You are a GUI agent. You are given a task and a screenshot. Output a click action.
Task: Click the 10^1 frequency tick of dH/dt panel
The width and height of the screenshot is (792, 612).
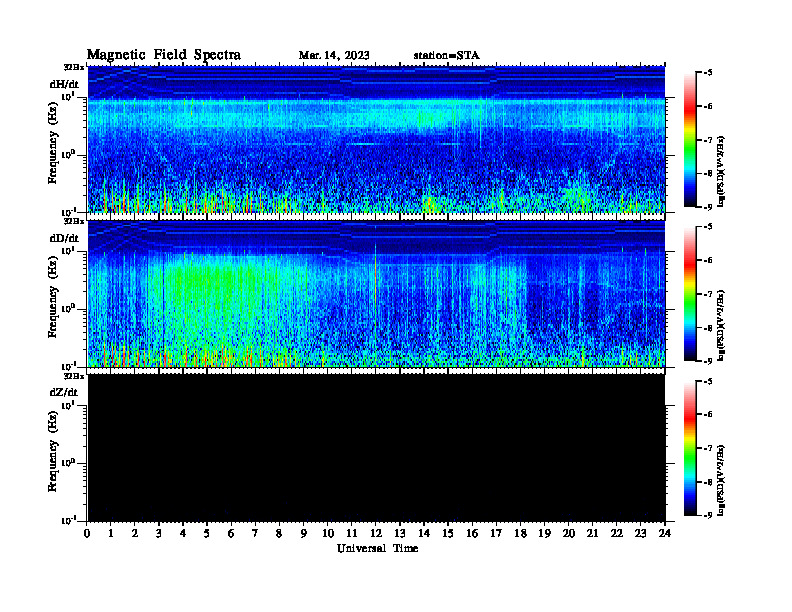68,96
